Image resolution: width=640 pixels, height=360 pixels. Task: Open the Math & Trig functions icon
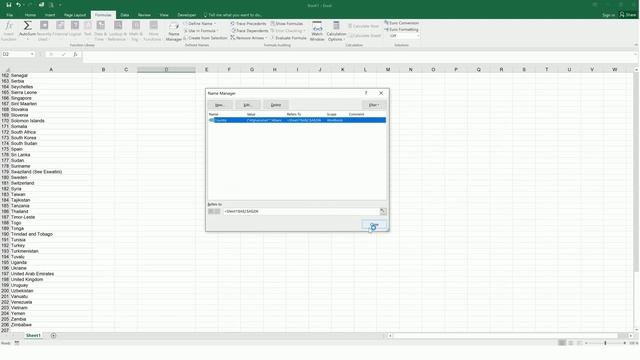tap(136, 26)
